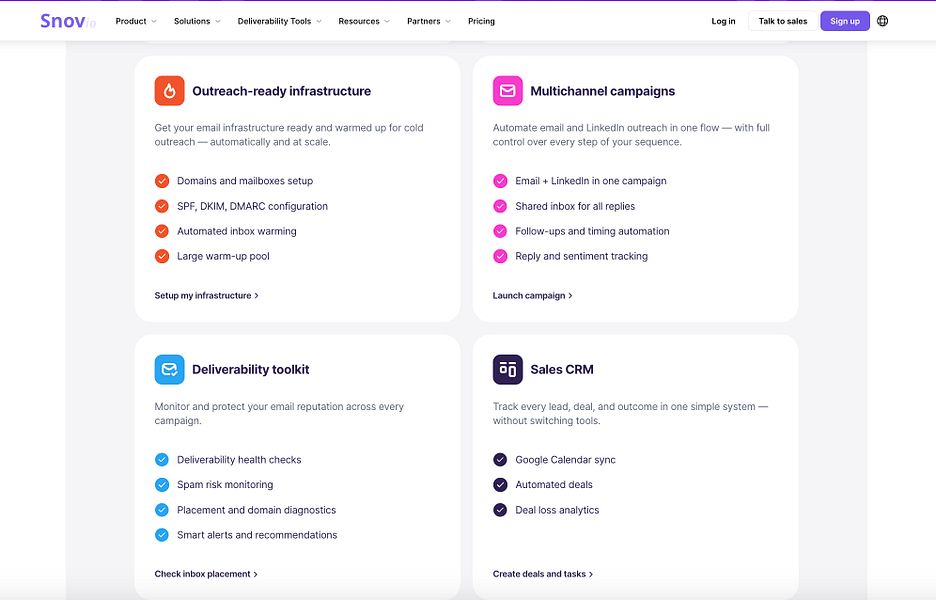The image size is (936, 600).
Task: Click the Talk to sales button
Action: 783,21
